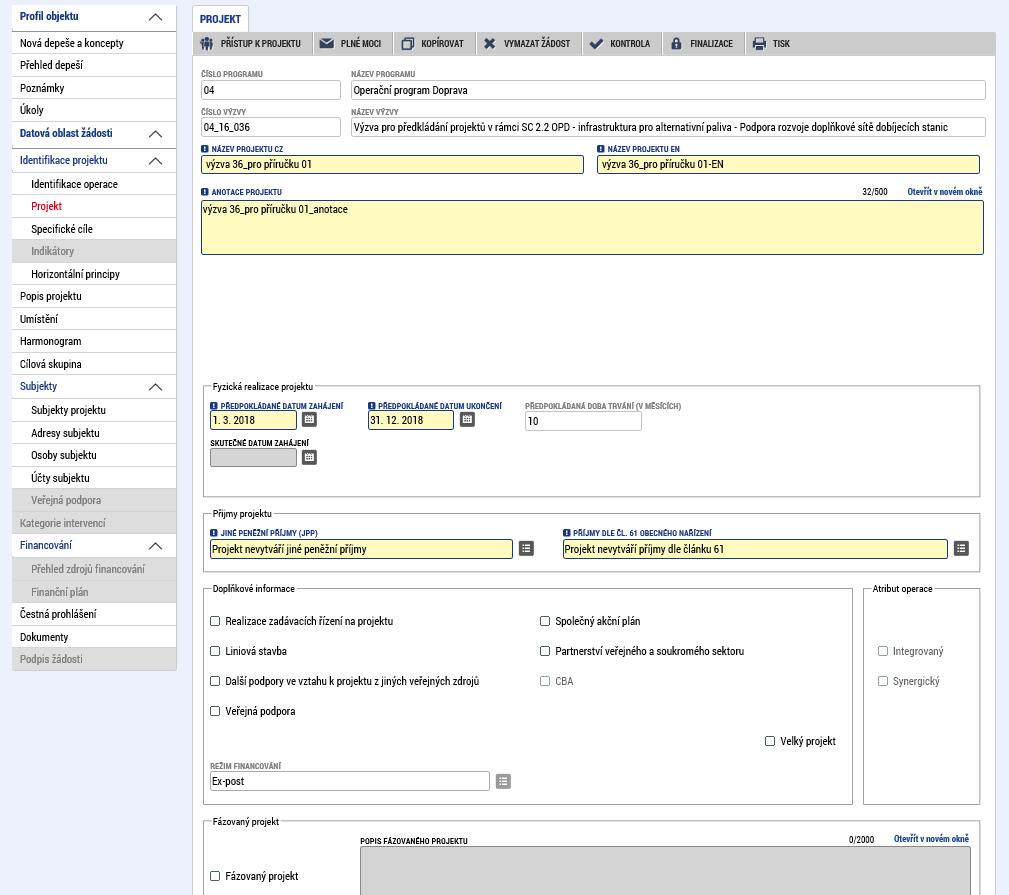The height and width of the screenshot is (895, 1009).
Task: Open list picker for Režim financování
Action: point(503,782)
